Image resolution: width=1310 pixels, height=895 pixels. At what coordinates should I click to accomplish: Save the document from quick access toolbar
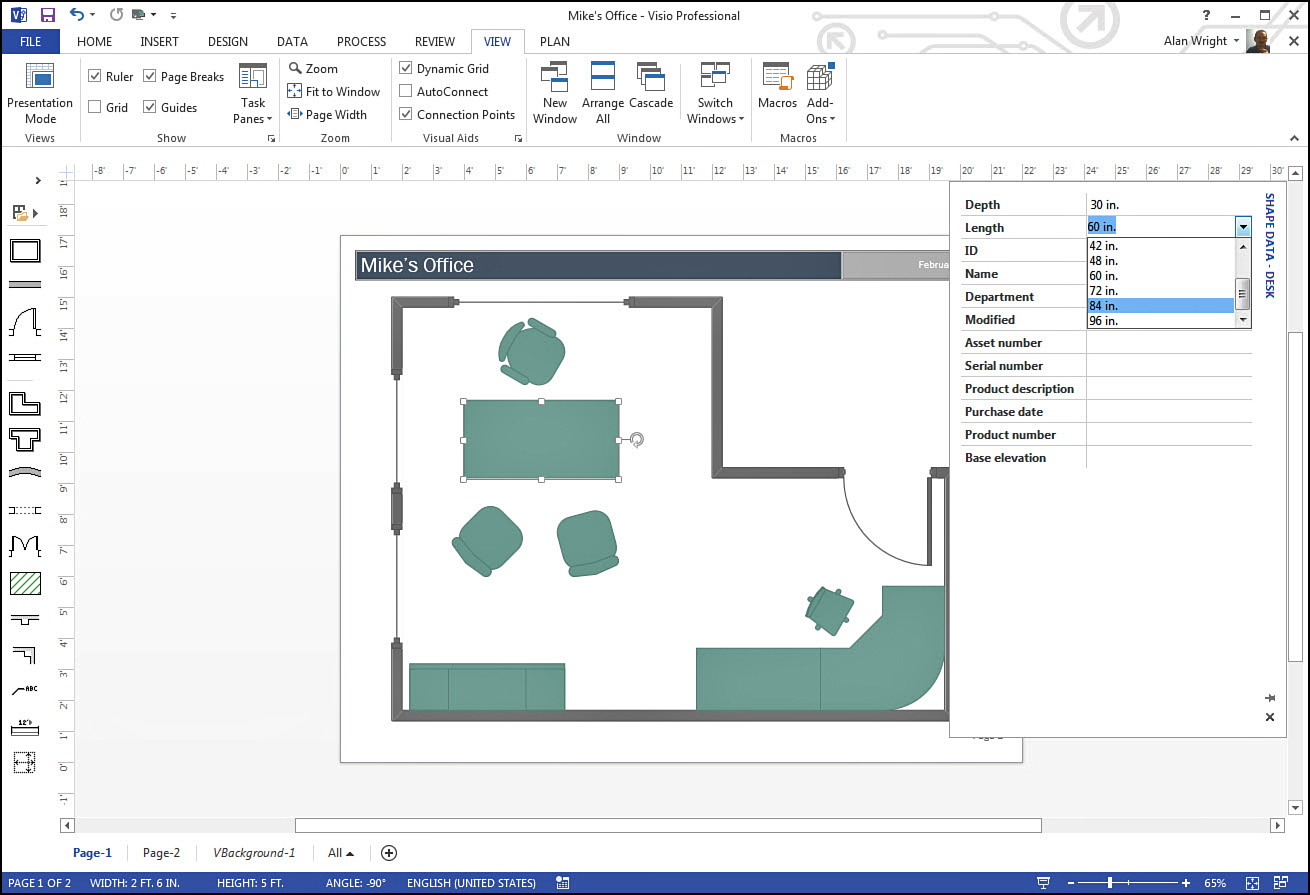[x=47, y=15]
